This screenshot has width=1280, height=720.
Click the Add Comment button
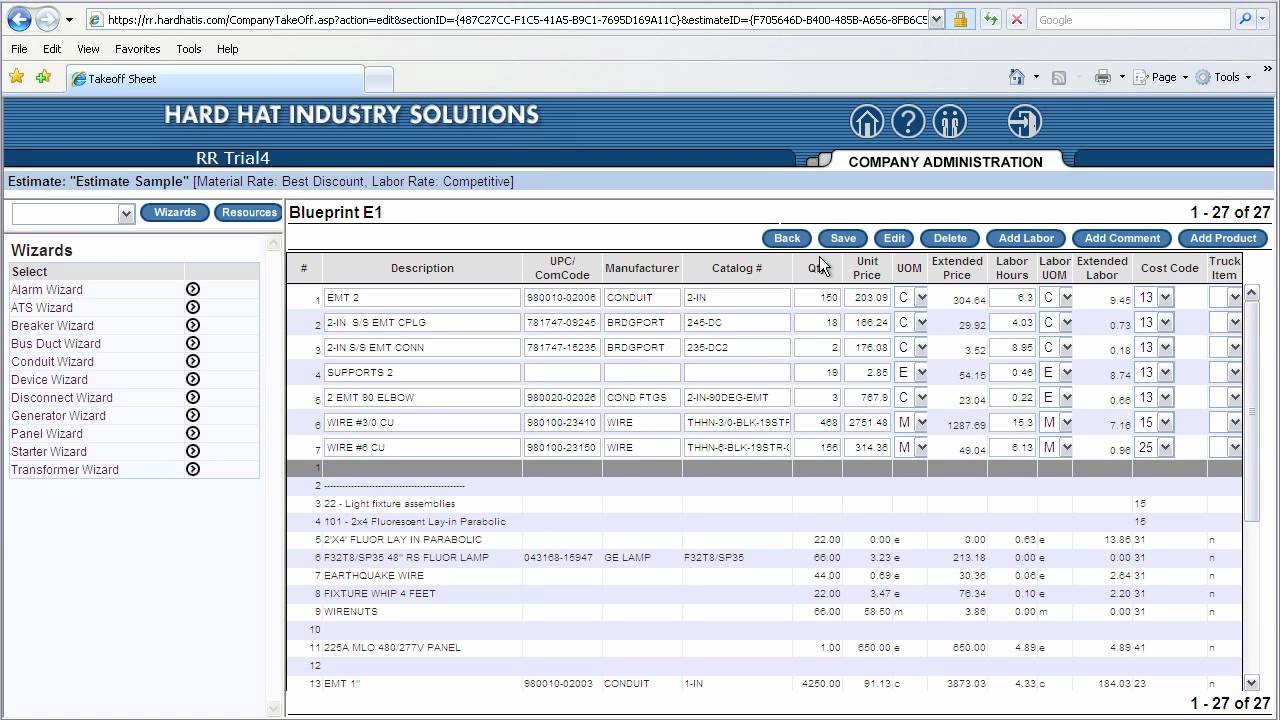(x=1122, y=238)
